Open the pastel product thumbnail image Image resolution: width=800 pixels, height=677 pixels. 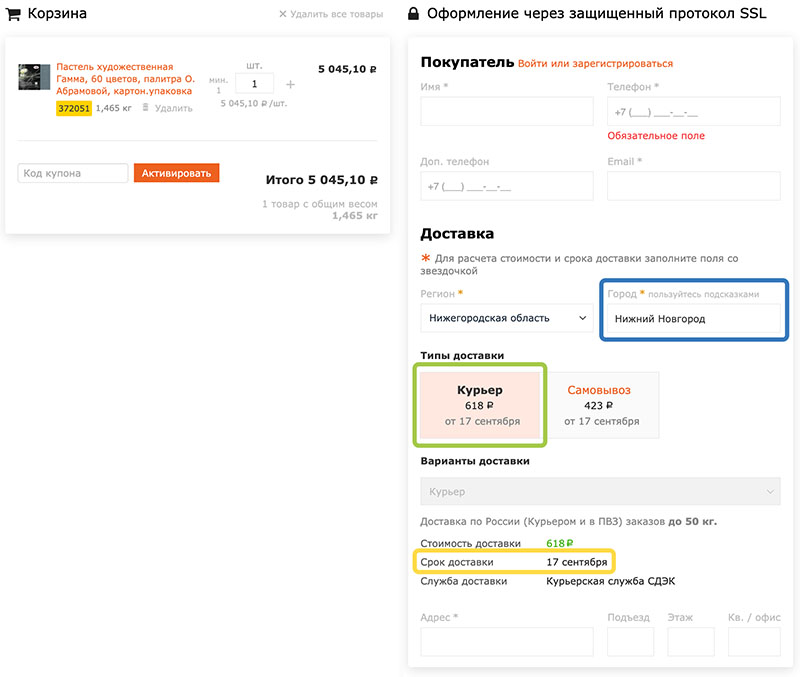(x=34, y=77)
